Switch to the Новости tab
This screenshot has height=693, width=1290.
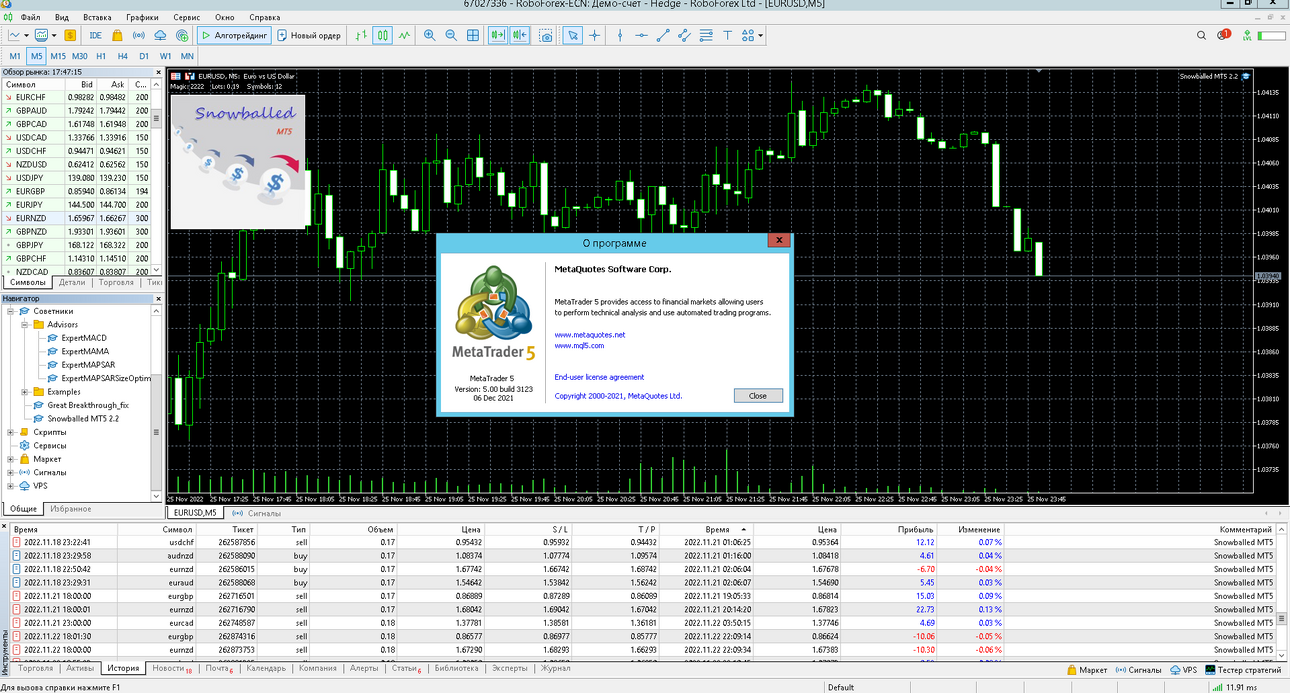[x=168, y=668]
